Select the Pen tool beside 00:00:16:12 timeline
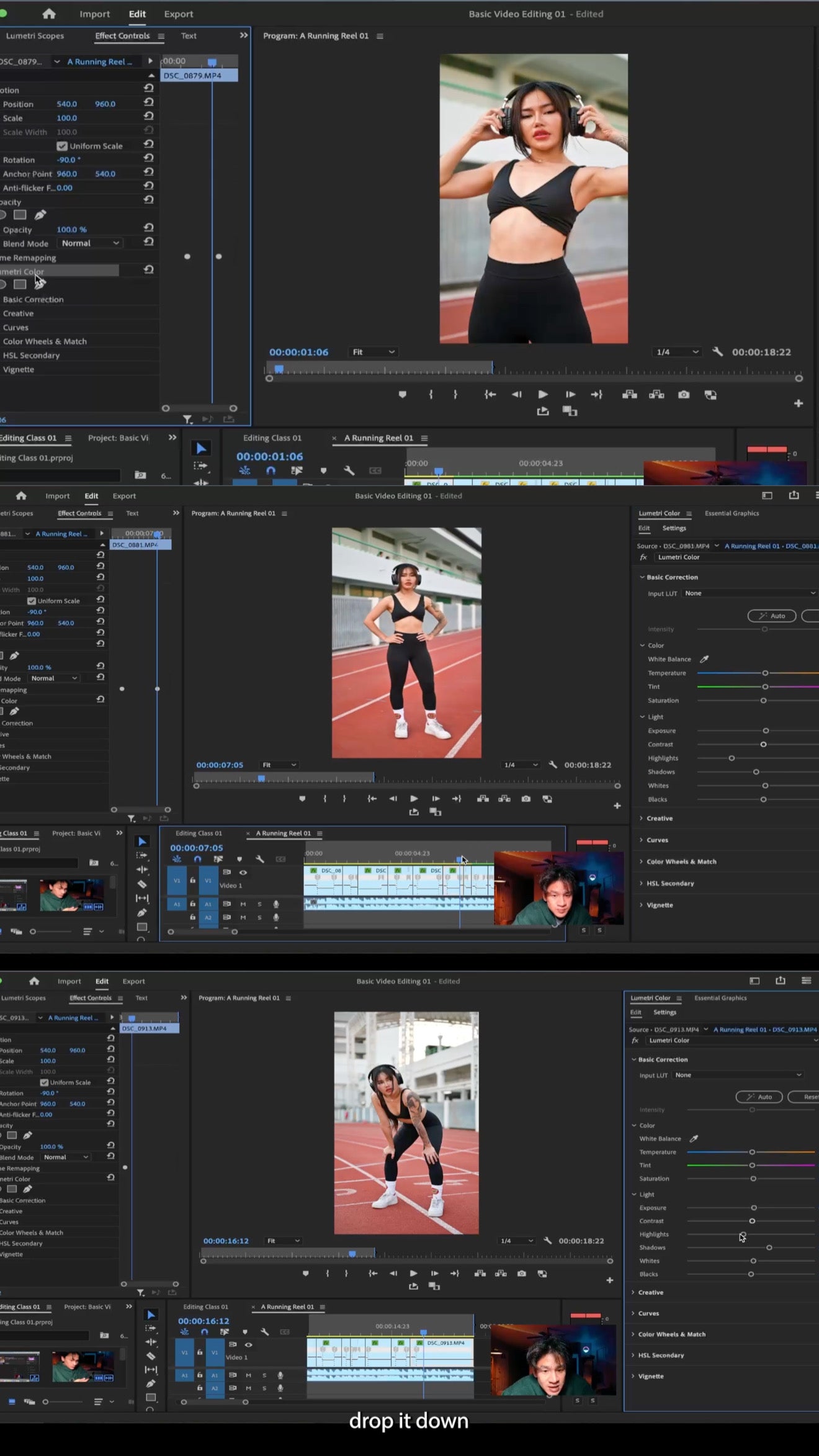 point(150,1383)
